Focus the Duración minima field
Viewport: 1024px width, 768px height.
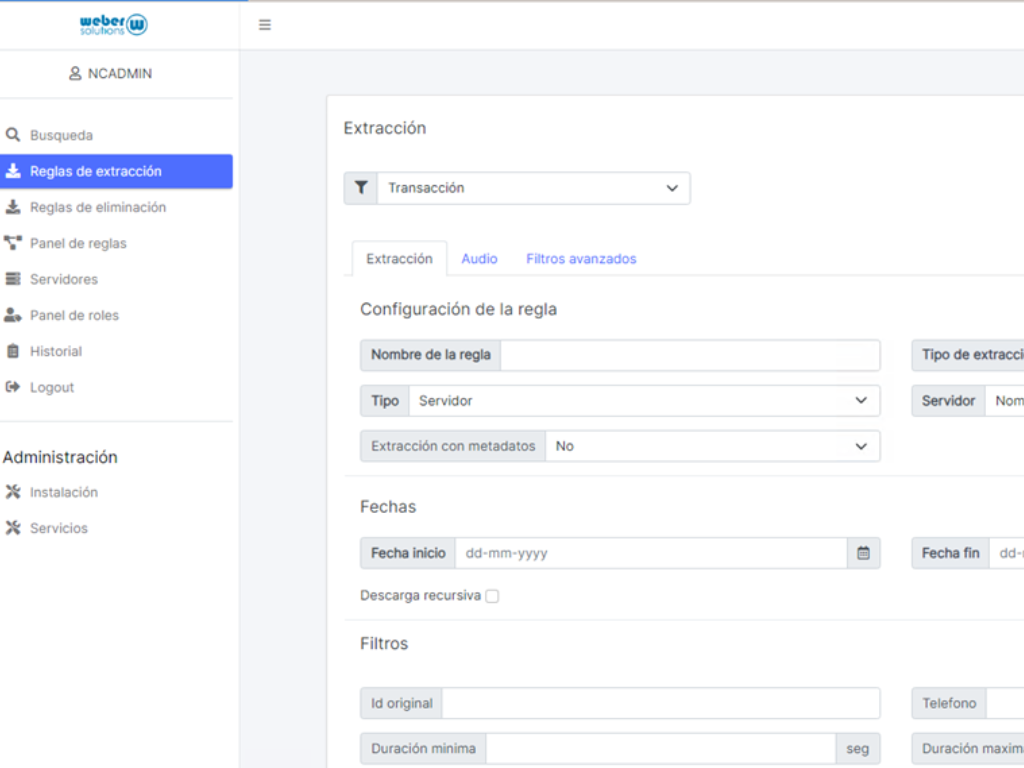(661, 748)
